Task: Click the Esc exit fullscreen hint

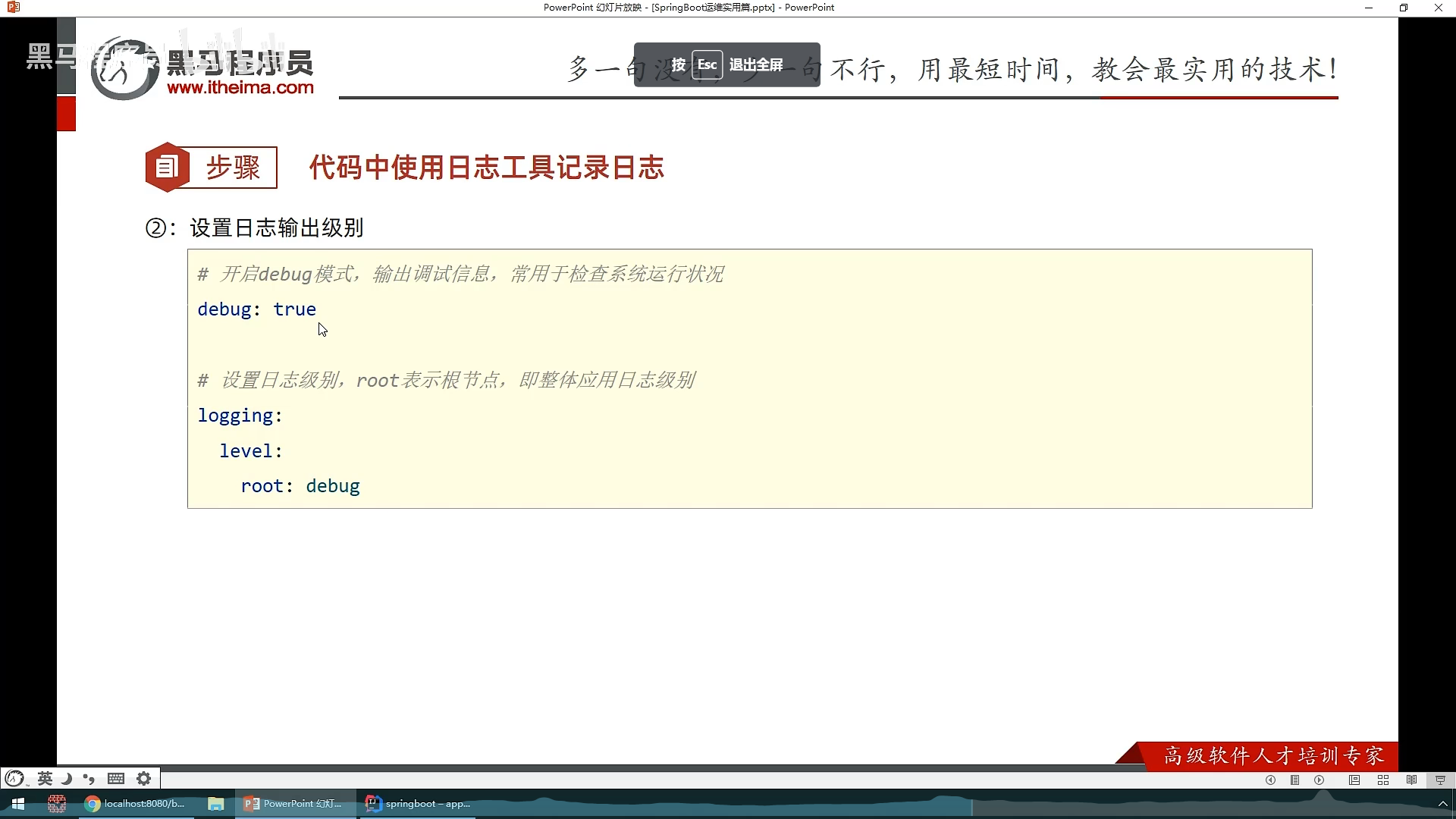Action: 726,64
